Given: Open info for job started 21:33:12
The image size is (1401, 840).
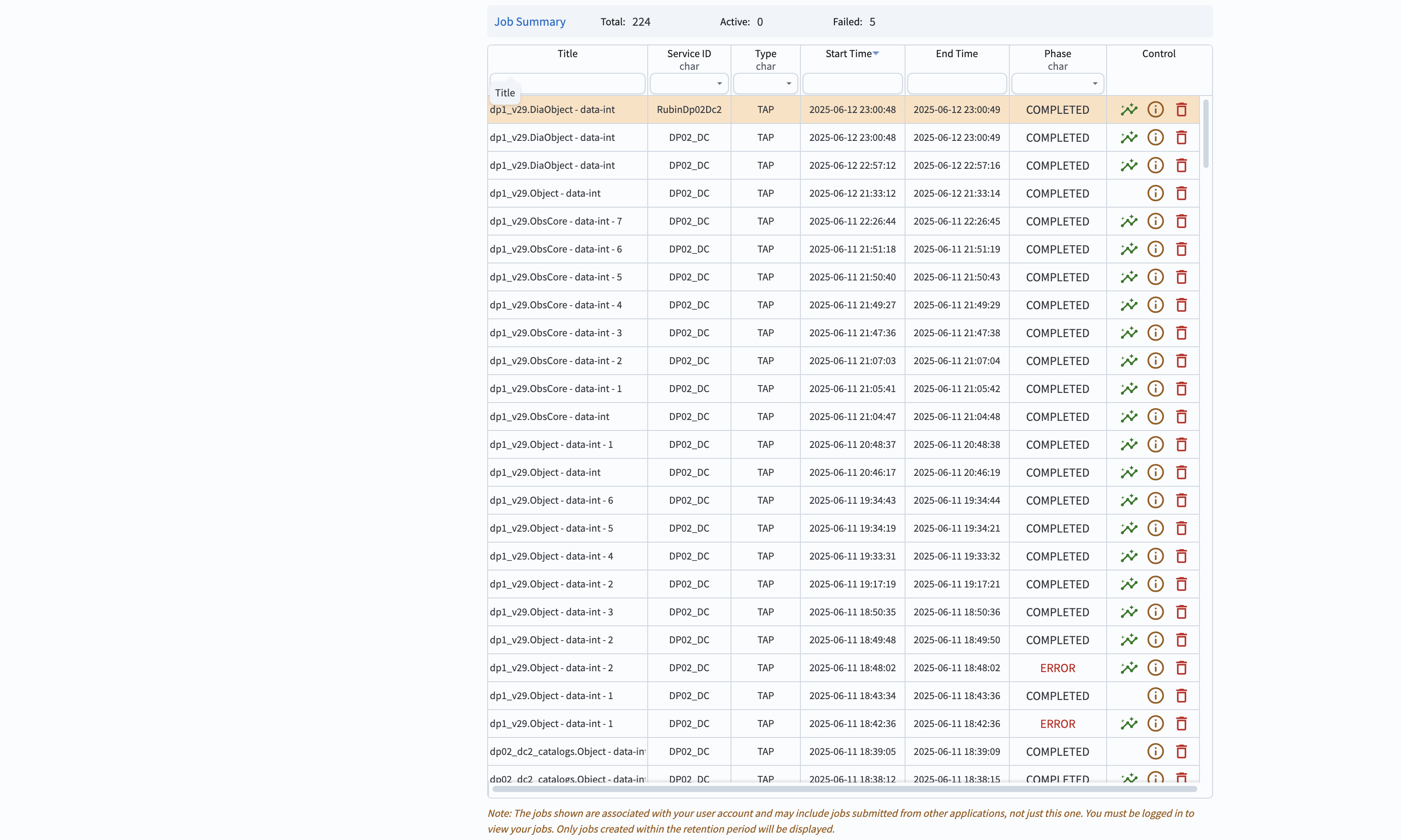Looking at the screenshot, I should [x=1155, y=193].
